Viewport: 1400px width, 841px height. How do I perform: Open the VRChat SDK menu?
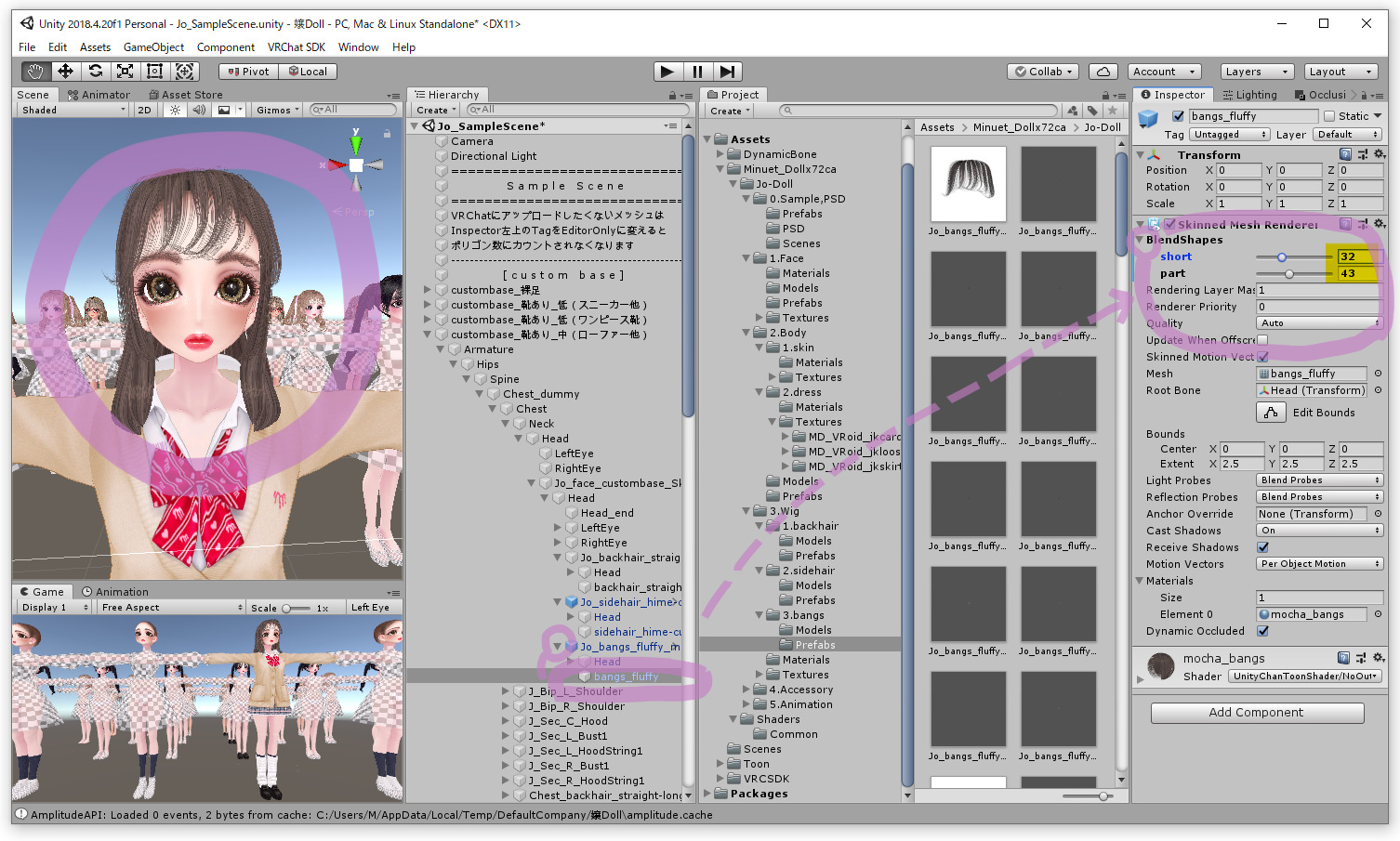click(x=297, y=47)
